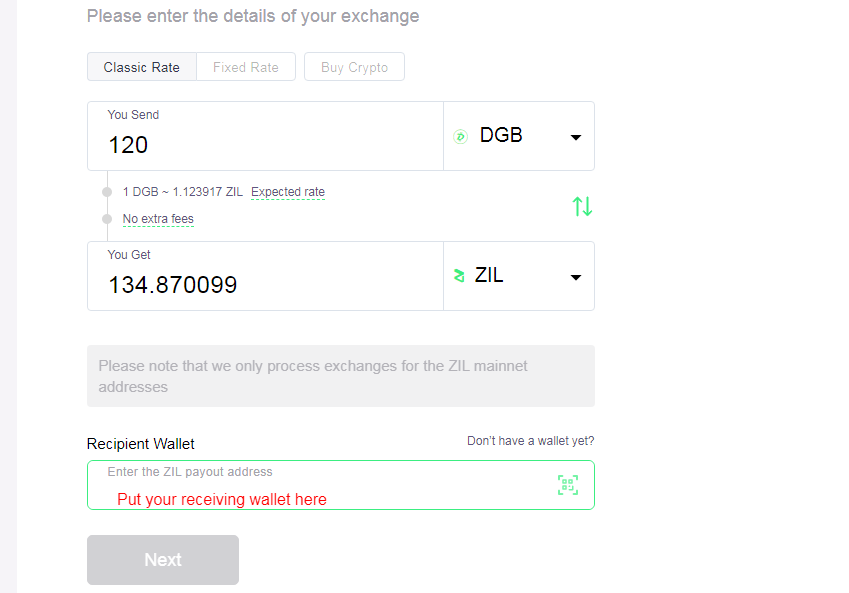Focus the You Send amount field
Image resolution: width=849 pixels, height=593 pixels.
(265, 136)
